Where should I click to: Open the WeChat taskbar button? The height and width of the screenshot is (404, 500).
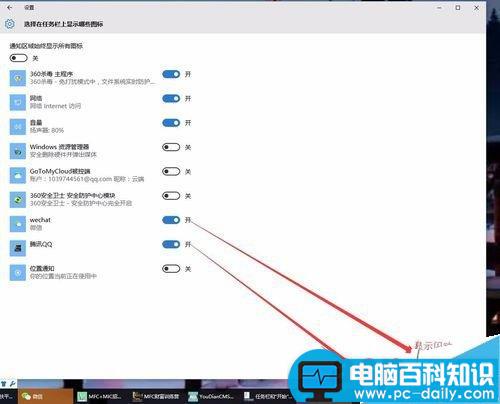pos(45,396)
